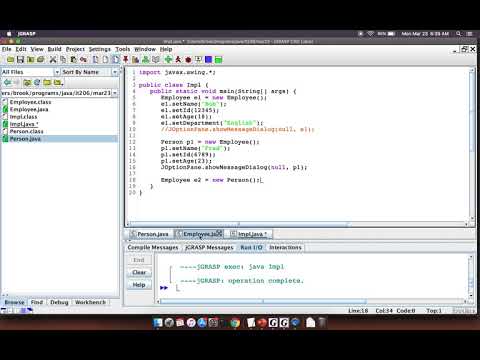This screenshot has width=480, height=360.
Task: Click the browse panel up-folder icon
Action: click(x=27, y=82)
